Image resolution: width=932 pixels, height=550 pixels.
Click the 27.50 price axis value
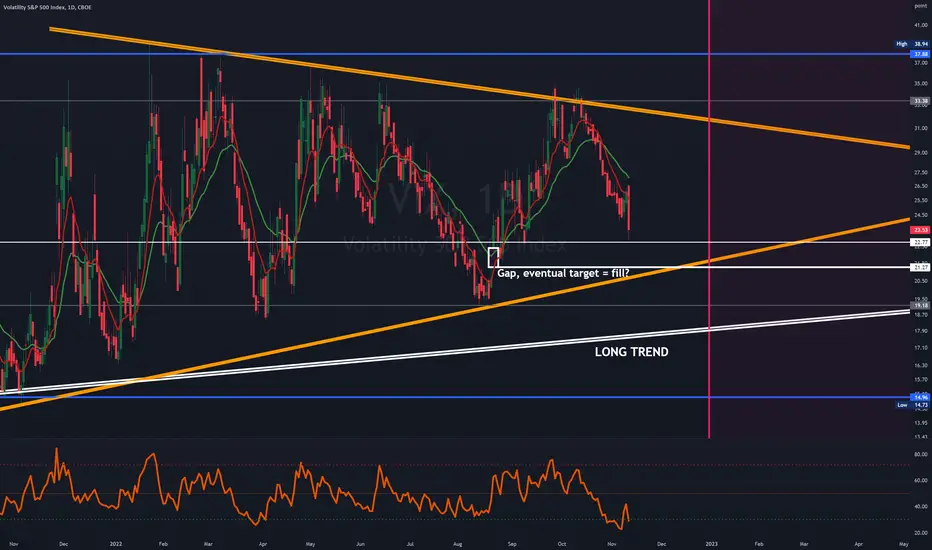(921, 172)
